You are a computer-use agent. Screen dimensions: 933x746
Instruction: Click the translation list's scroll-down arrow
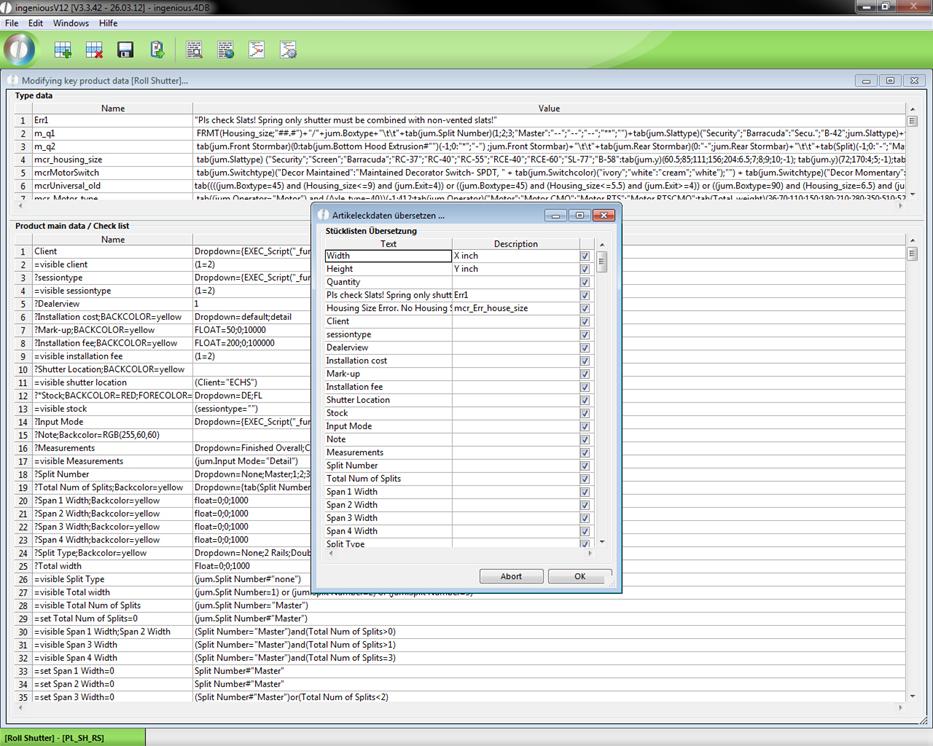point(602,542)
